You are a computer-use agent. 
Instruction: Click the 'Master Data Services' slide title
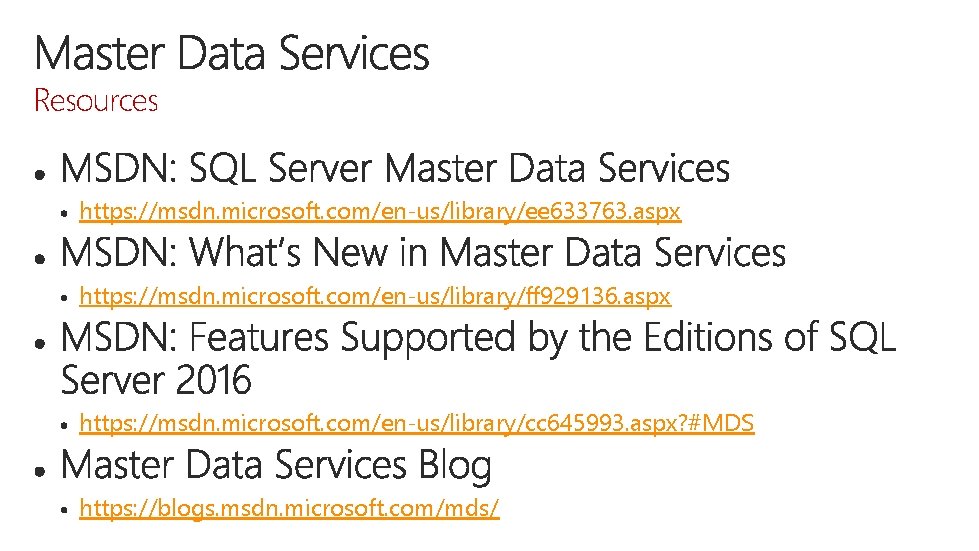[232, 54]
